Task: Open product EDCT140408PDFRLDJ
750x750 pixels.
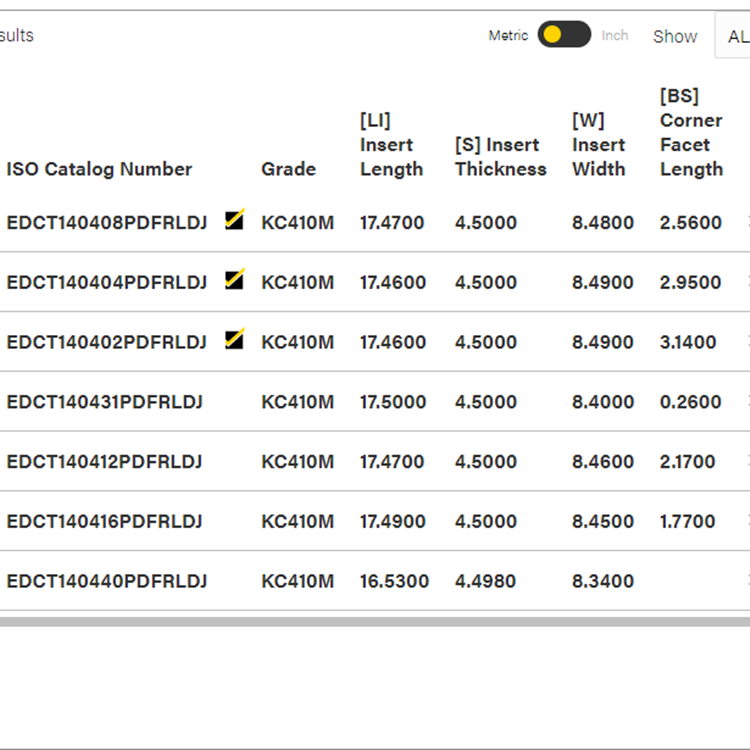Action: click(107, 223)
